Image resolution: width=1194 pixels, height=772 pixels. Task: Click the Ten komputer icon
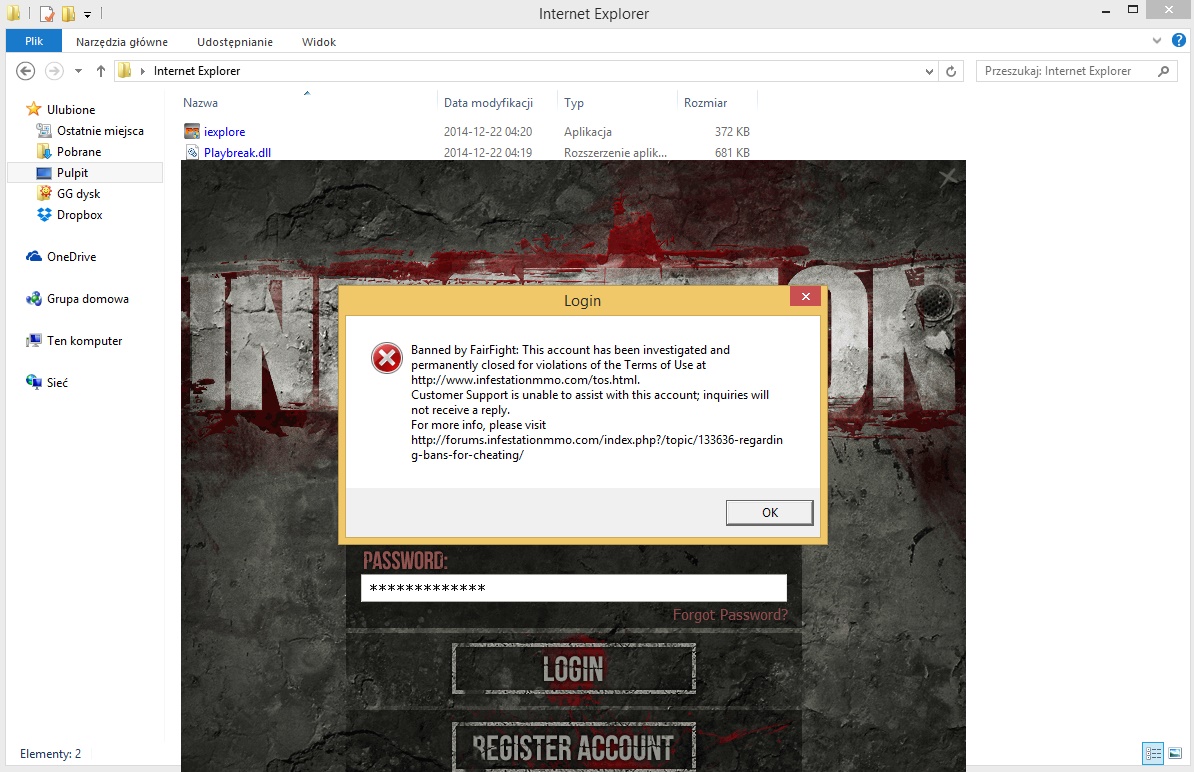(34, 340)
